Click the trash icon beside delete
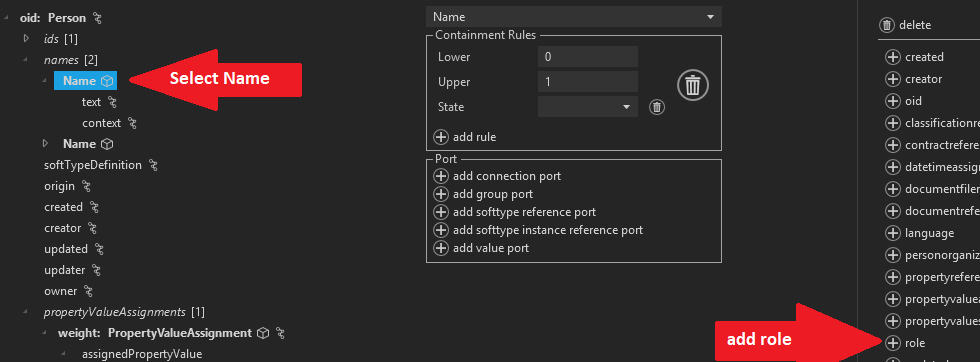Screen dimensions: 980x362 887,25
